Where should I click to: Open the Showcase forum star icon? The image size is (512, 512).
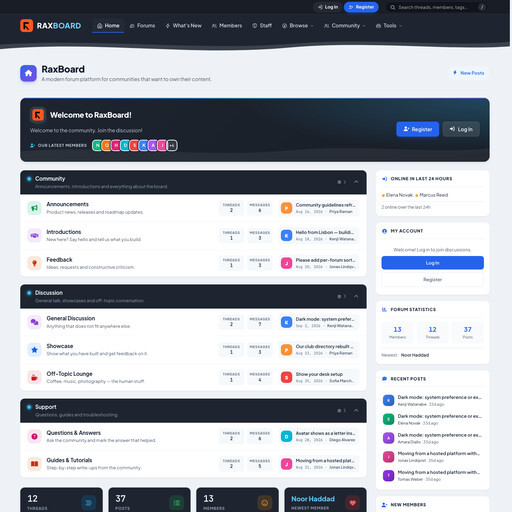[x=34, y=350]
